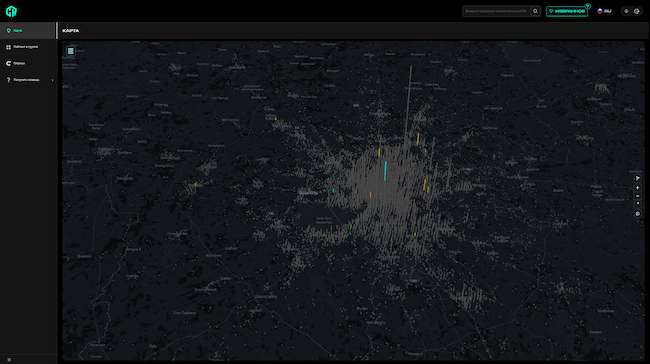Click the location arrow map control
The image size is (650, 364).
pyautogui.click(x=638, y=178)
